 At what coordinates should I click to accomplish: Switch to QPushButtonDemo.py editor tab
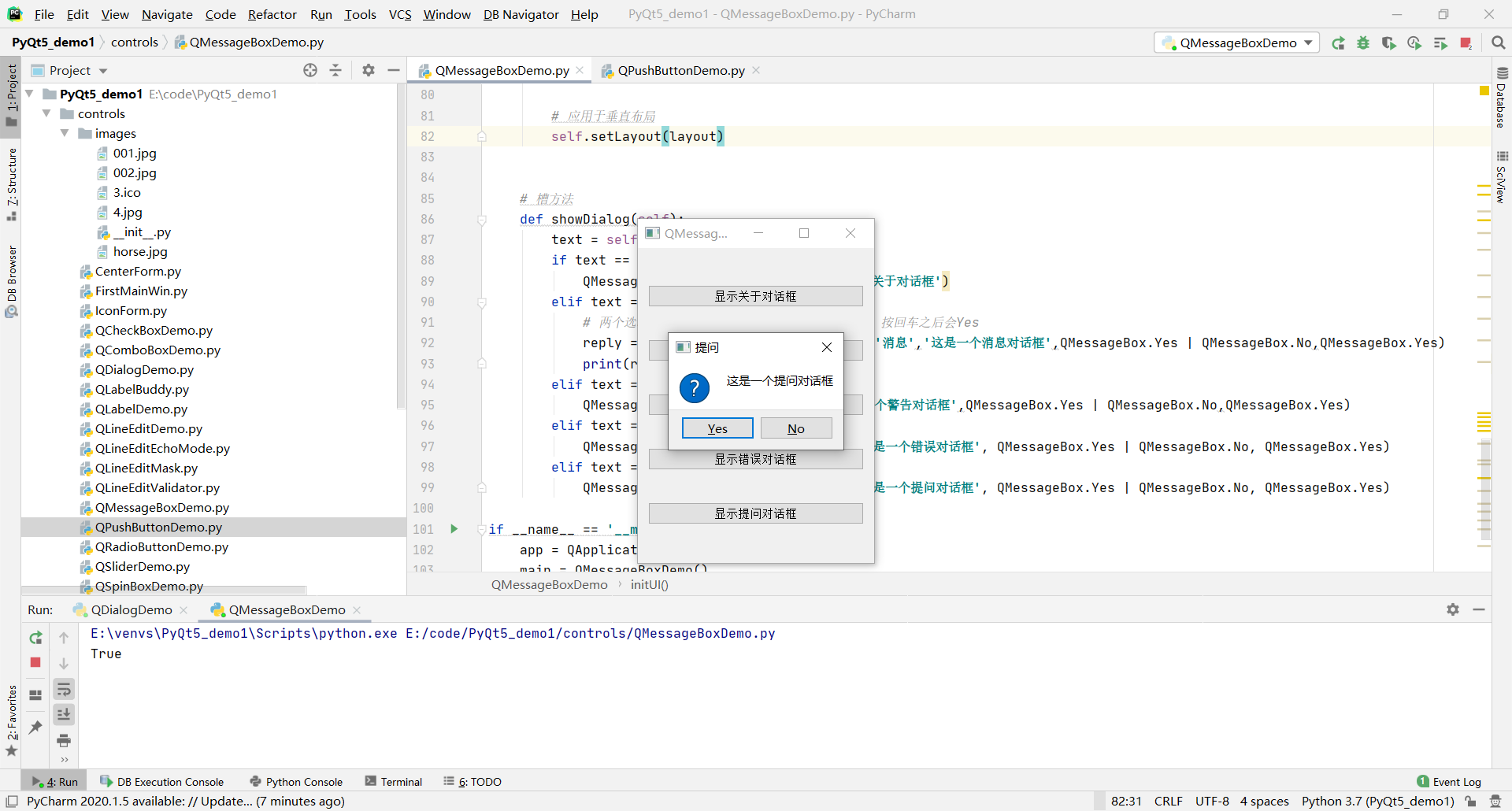point(680,70)
